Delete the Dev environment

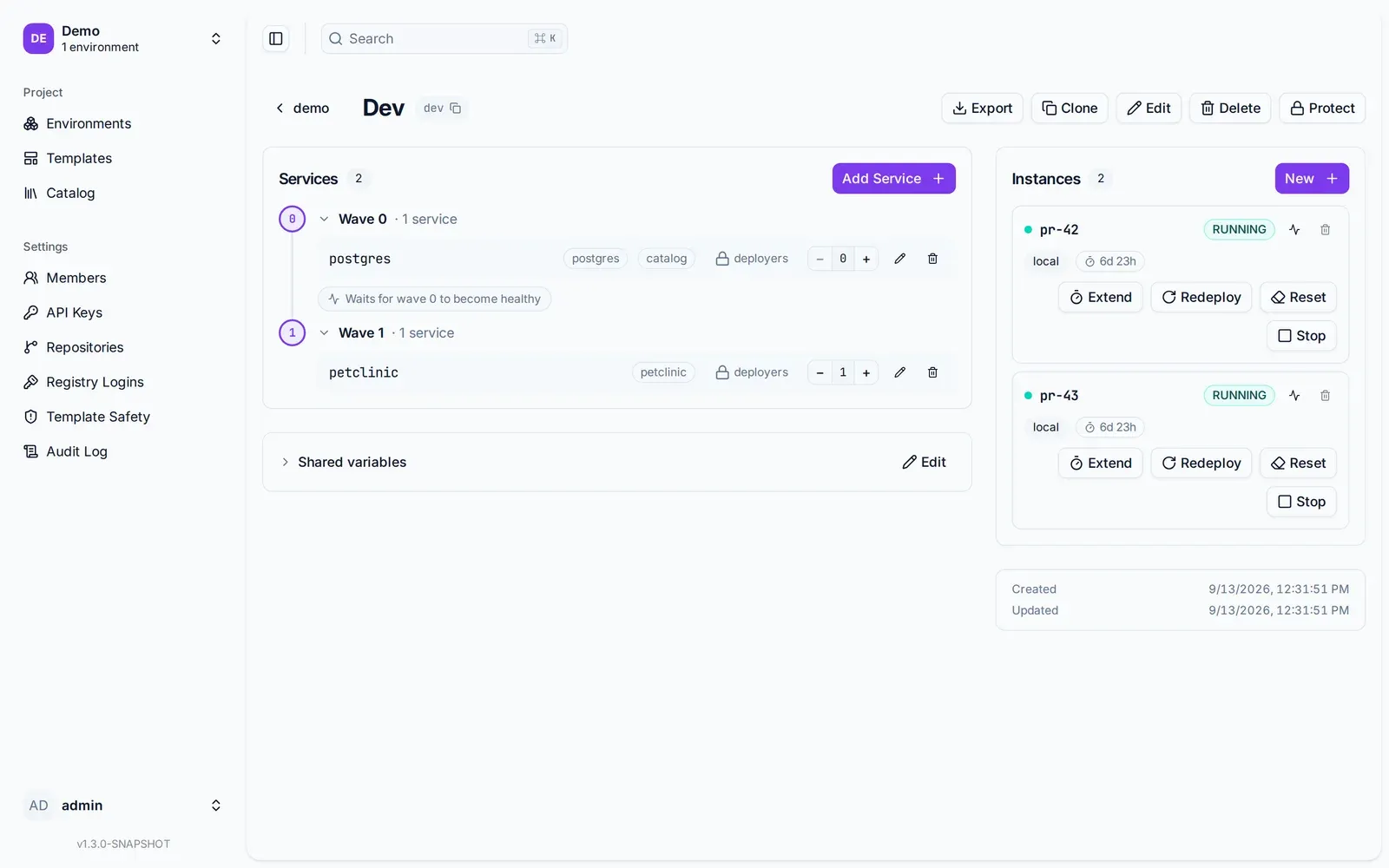(1230, 108)
